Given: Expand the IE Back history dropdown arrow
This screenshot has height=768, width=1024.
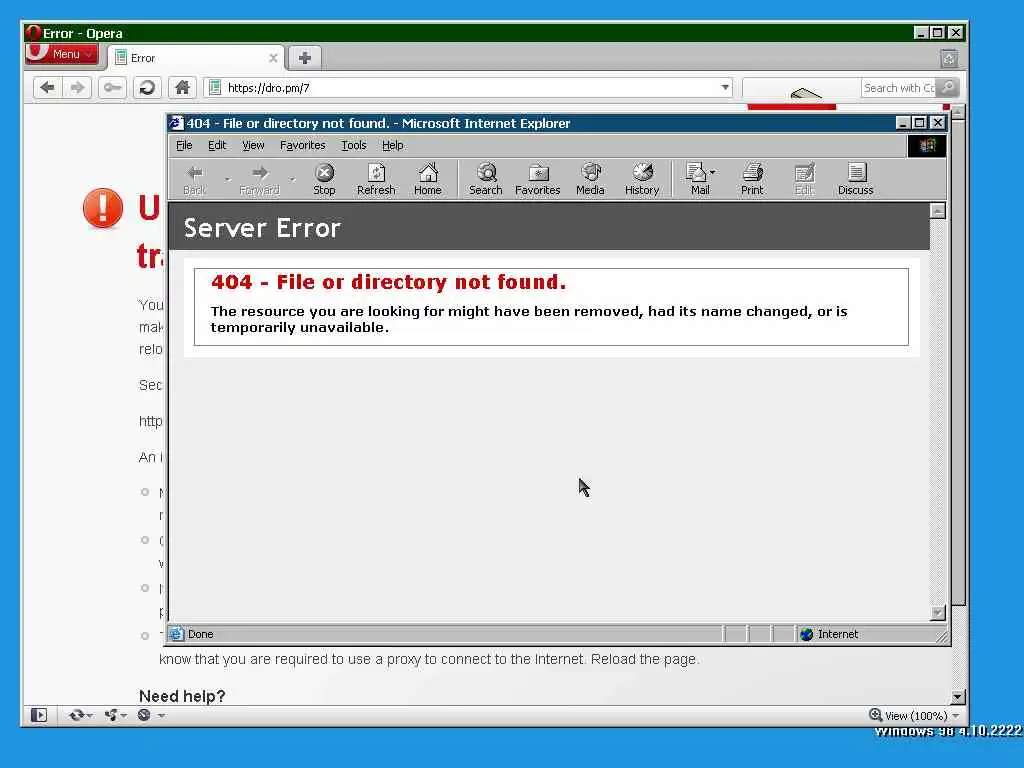Looking at the screenshot, I should pyautogui.click(x=227, y=179).
